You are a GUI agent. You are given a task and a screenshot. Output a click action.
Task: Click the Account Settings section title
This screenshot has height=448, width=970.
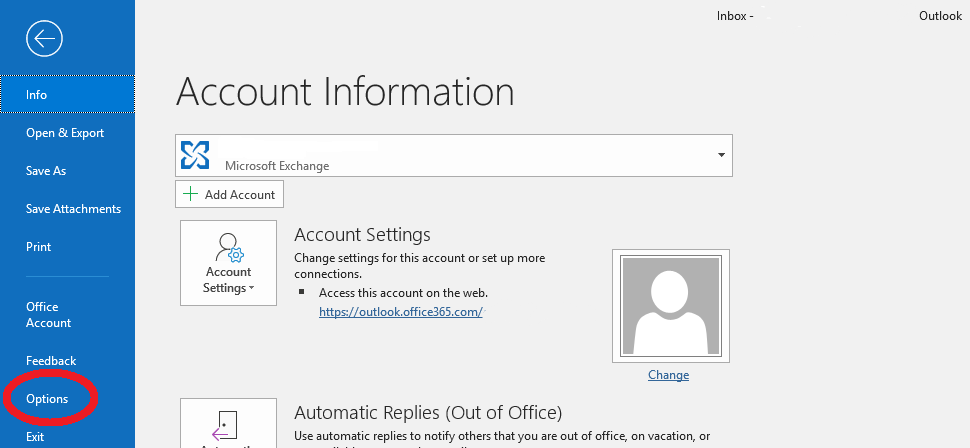pos(362,235)
